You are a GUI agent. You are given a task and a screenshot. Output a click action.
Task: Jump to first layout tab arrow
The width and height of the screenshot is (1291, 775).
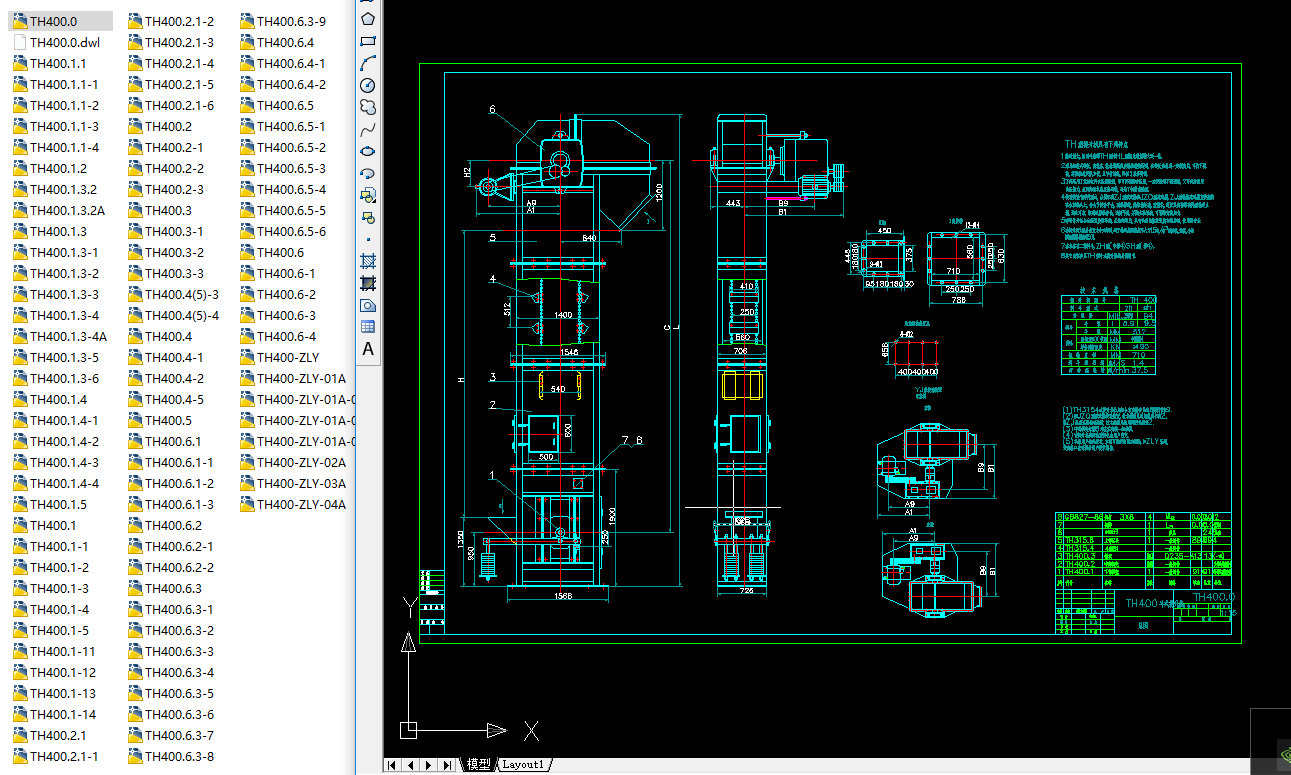392,765
